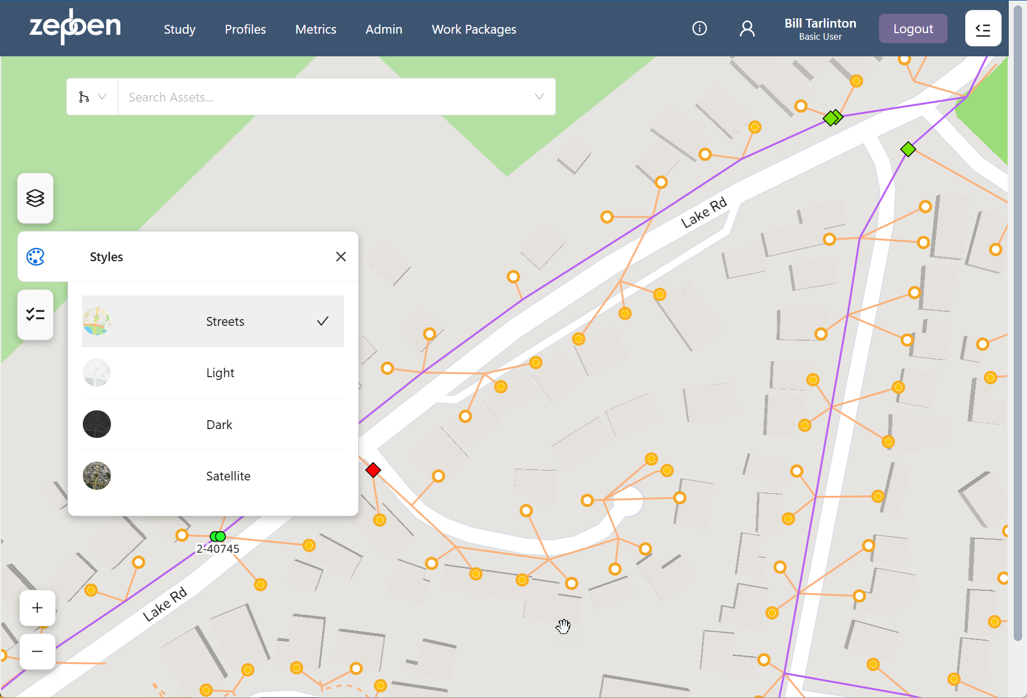Open the map layers panel
The image size is (1027, 698).
[35, 198]
